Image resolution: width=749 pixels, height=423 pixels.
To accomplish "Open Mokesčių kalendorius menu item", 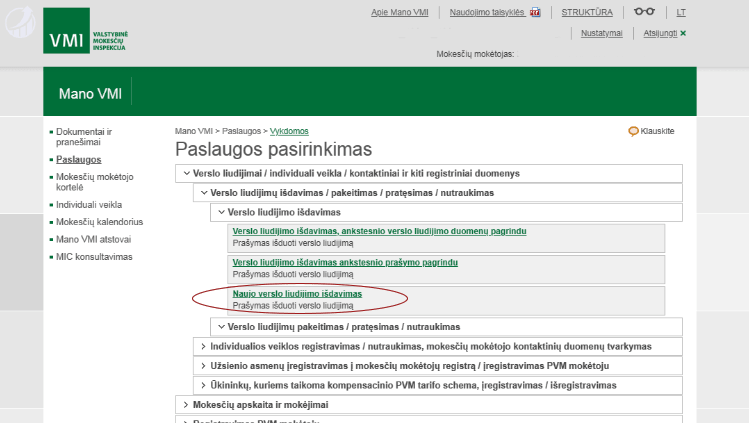I will coord(99,222).
